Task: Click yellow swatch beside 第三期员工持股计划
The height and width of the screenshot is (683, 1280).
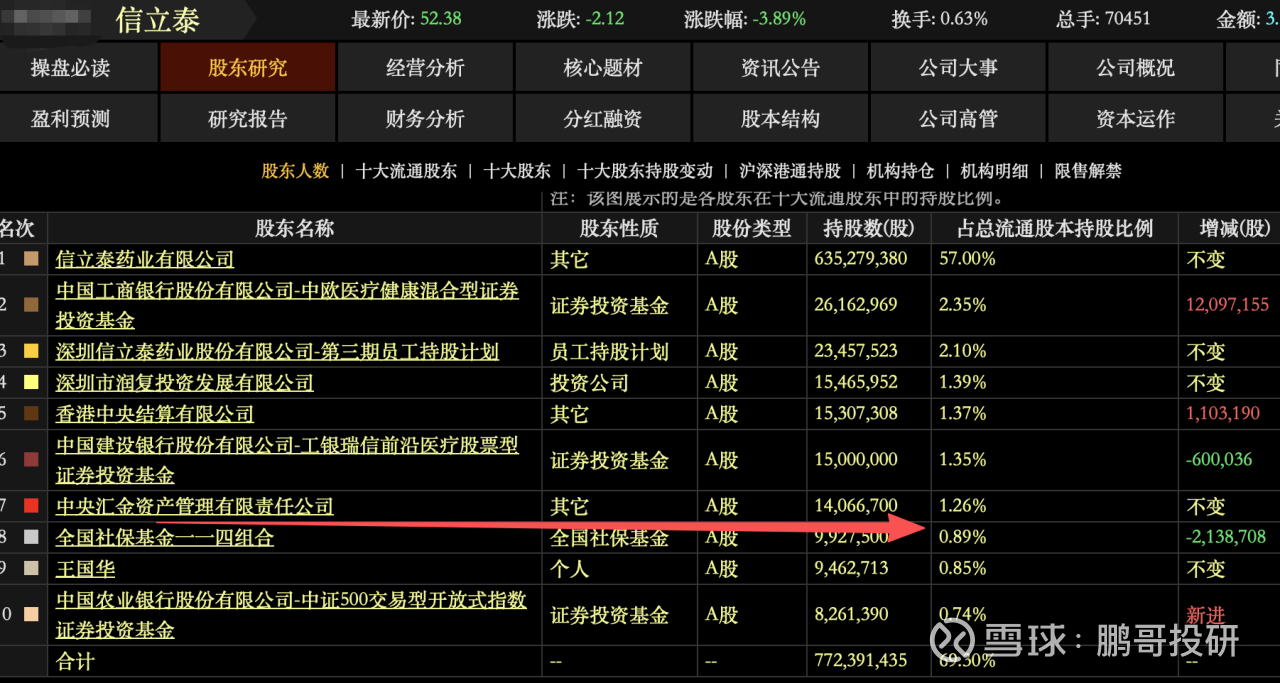Action: click(31, 351)
